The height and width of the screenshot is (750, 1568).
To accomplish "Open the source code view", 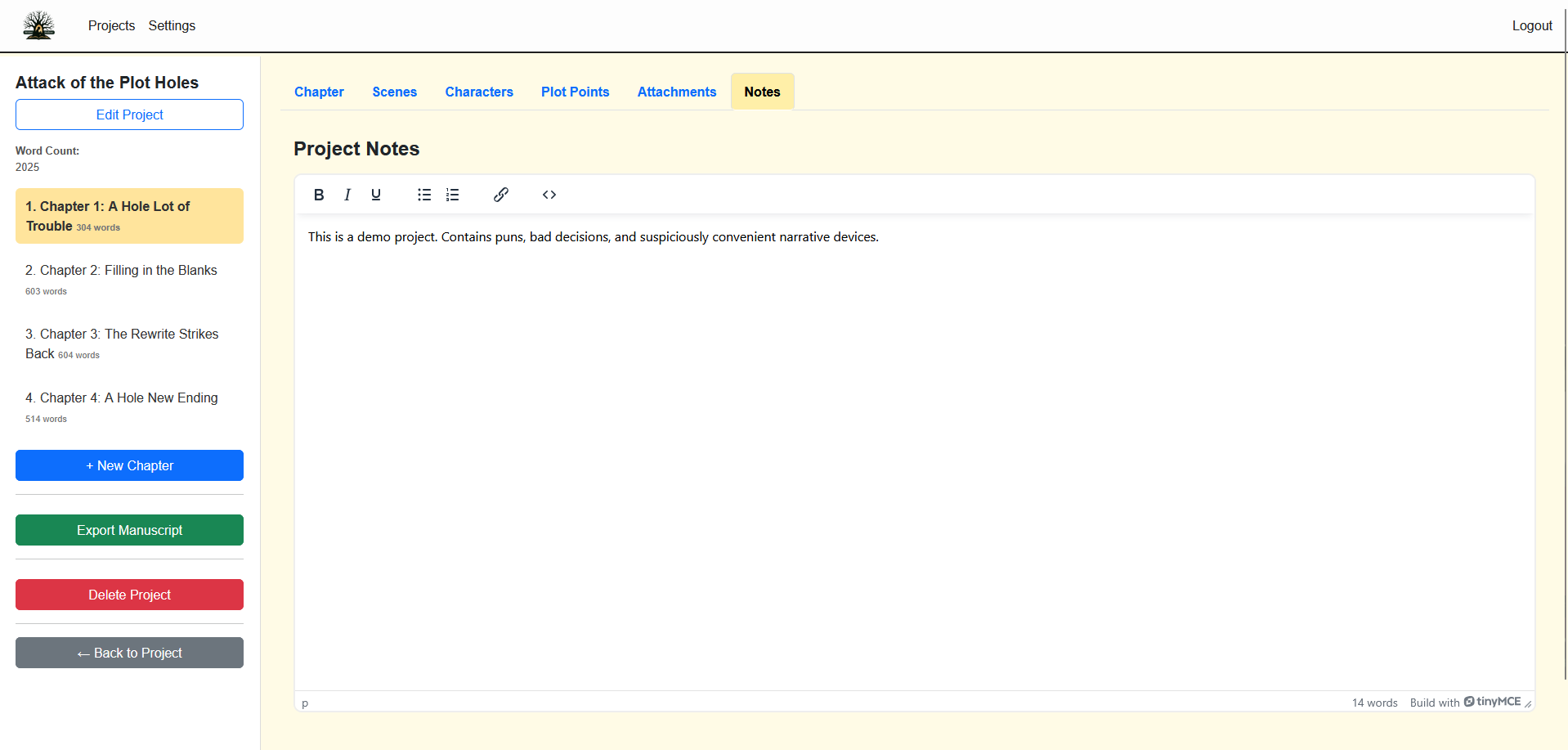I will 549,195.
